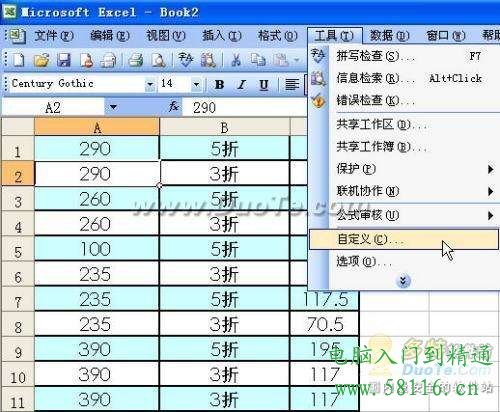Toggle Italic formatting

pos(241,85)
